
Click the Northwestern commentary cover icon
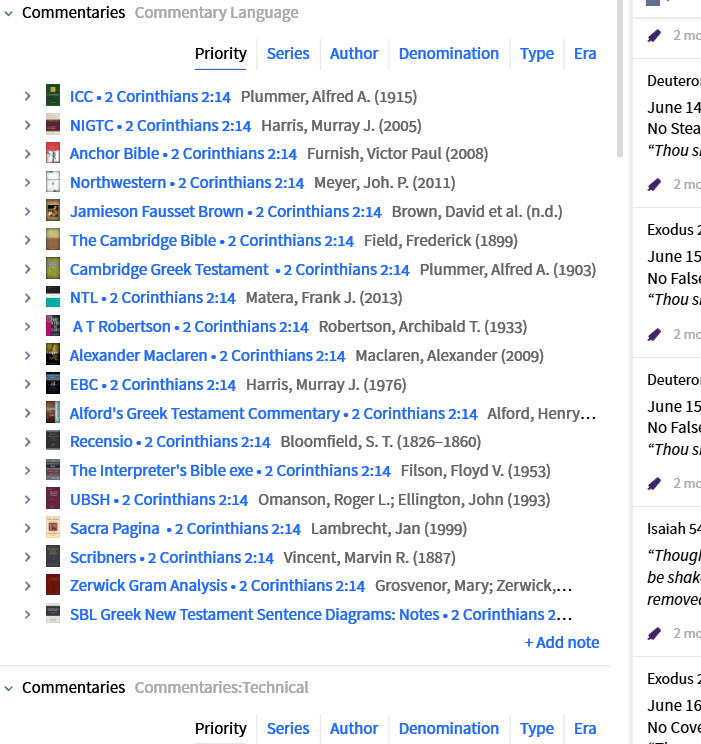click(53, 182)
